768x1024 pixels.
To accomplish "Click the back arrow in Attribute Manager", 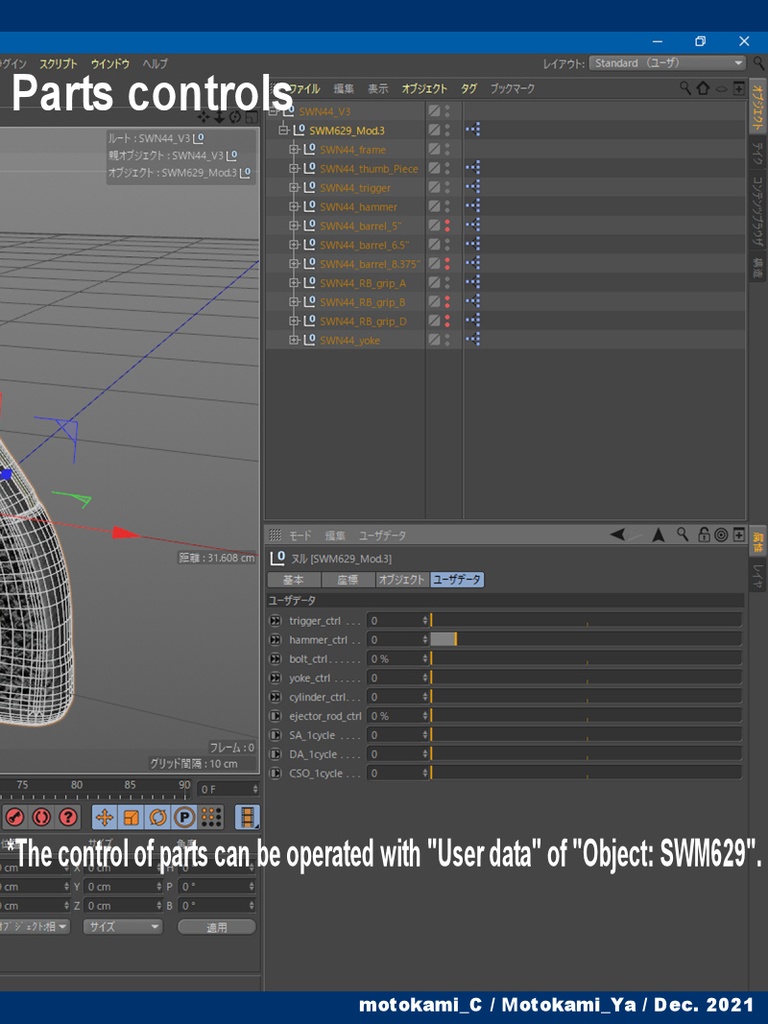I will tap(617, 535).
